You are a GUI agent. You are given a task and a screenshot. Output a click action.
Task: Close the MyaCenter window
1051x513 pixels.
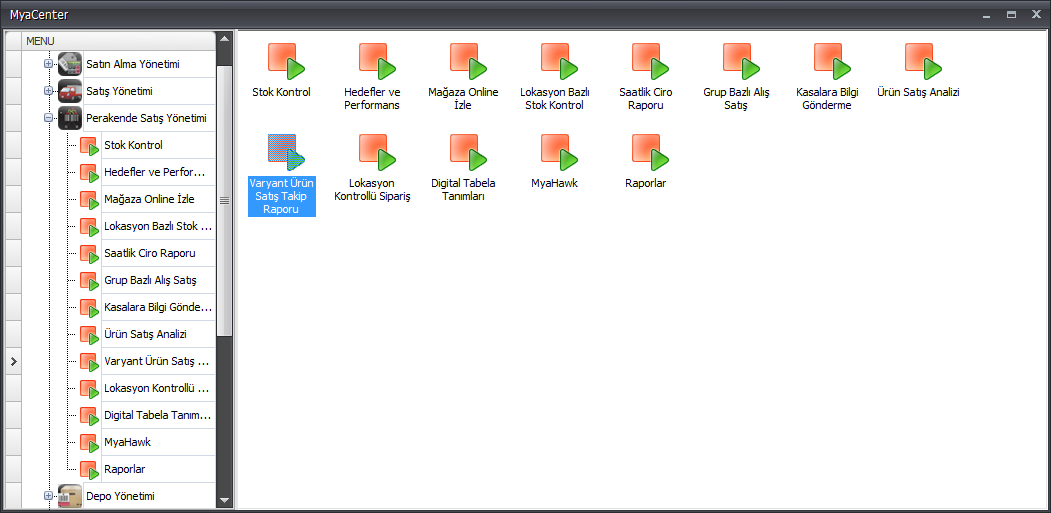pos(1035,14)
